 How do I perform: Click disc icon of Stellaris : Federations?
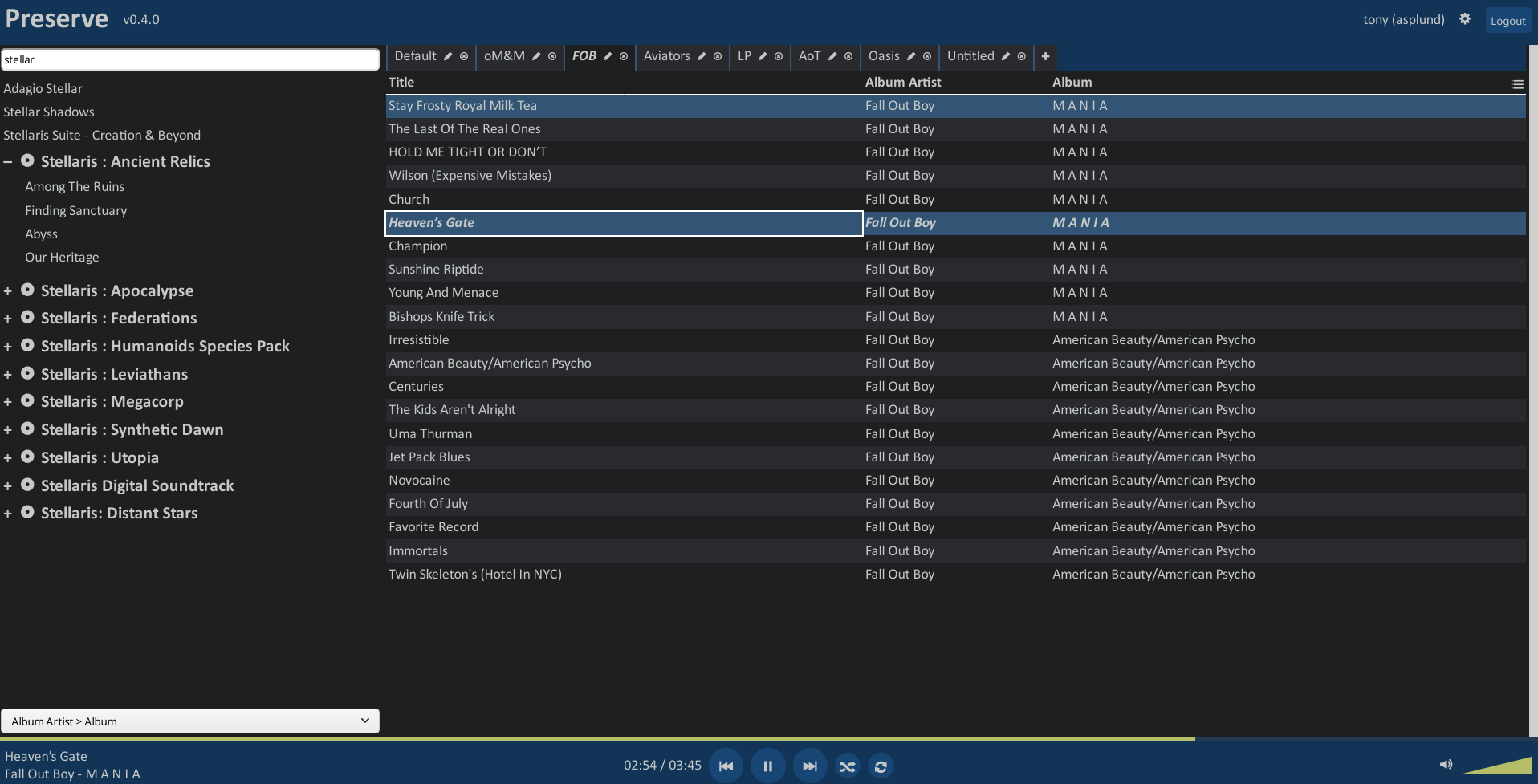pos(27,317)
